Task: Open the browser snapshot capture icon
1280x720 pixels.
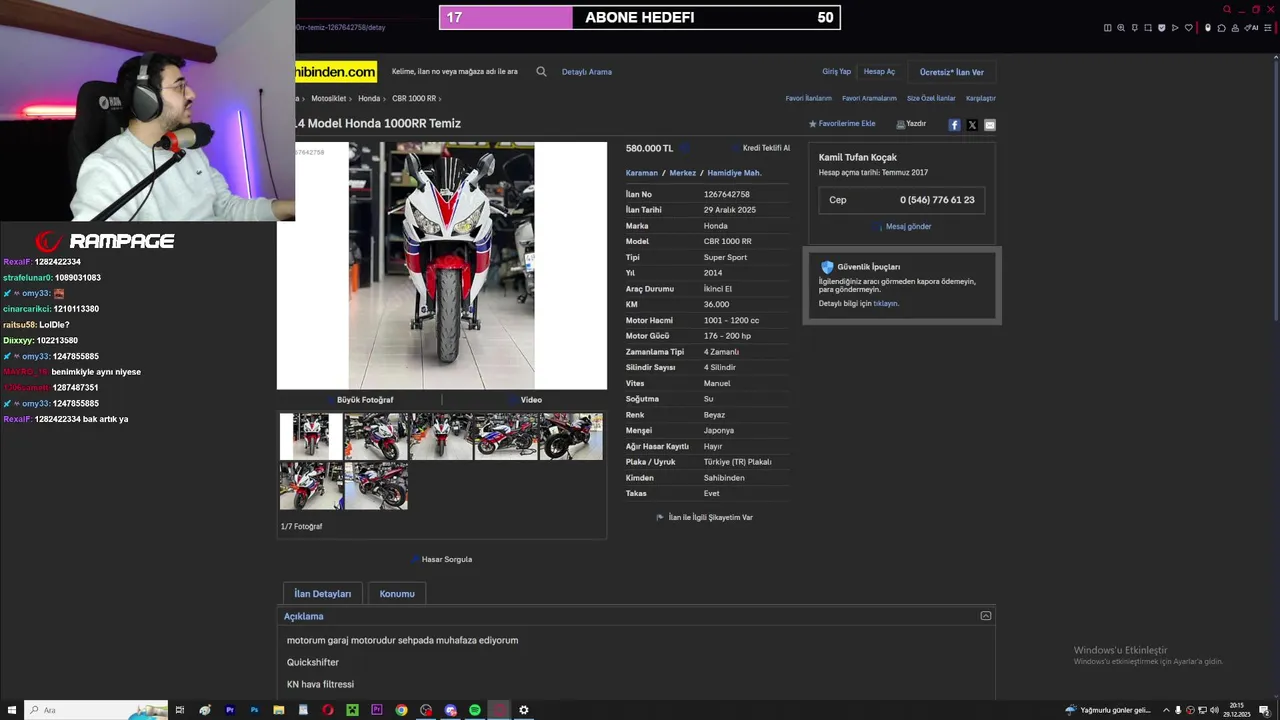Action: [1148, 28]
